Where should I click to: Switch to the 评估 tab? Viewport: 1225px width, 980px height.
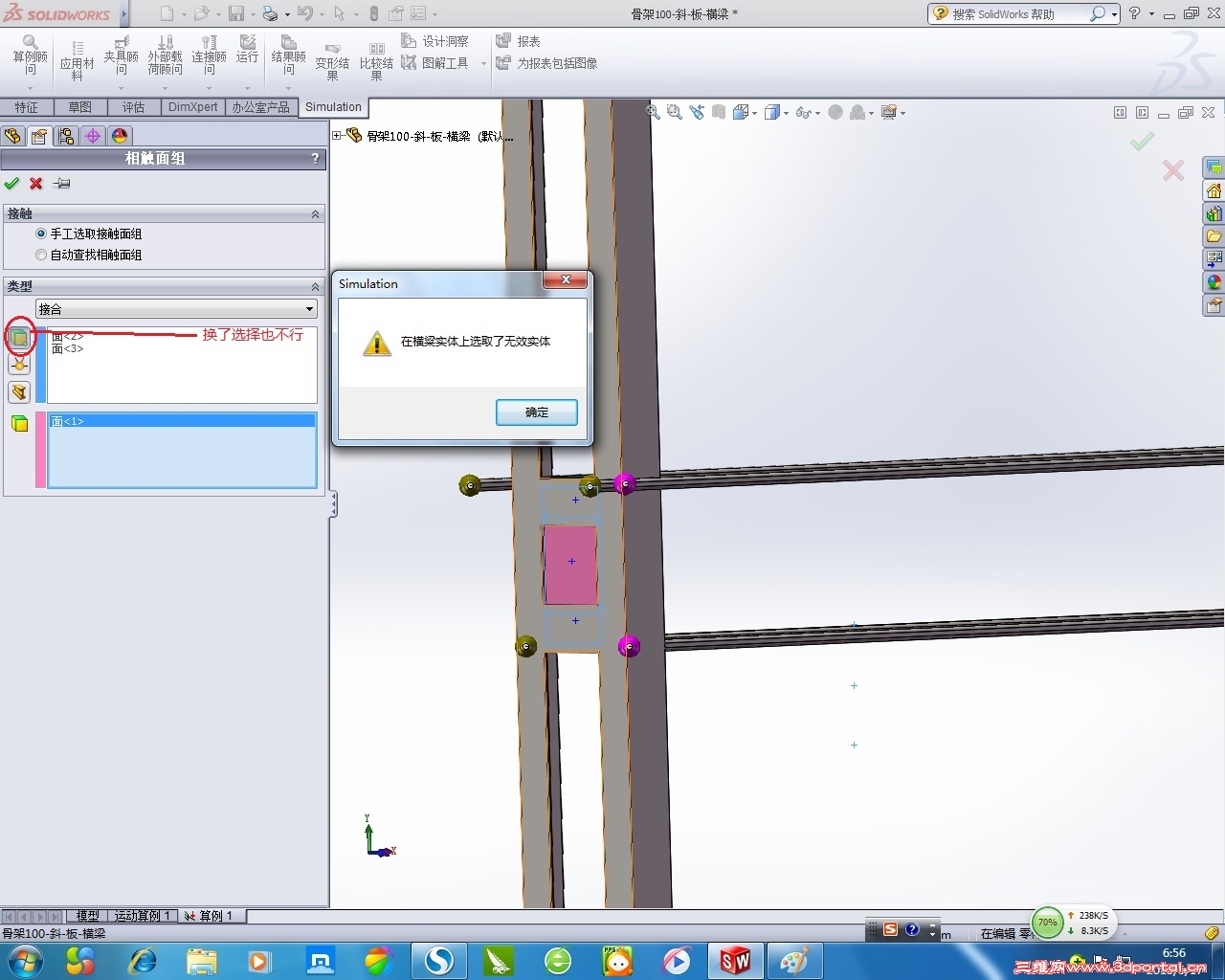(x=134, y=107)
